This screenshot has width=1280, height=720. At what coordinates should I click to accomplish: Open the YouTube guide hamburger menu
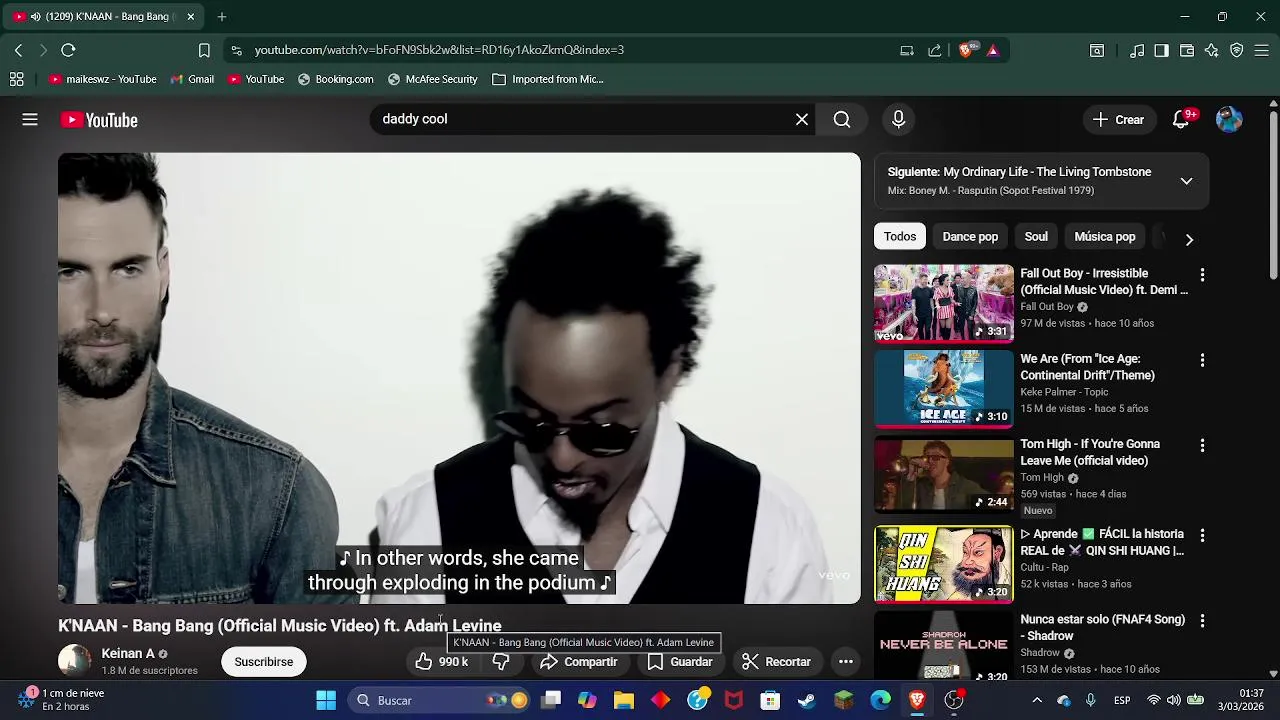click(x=30, y=120)
